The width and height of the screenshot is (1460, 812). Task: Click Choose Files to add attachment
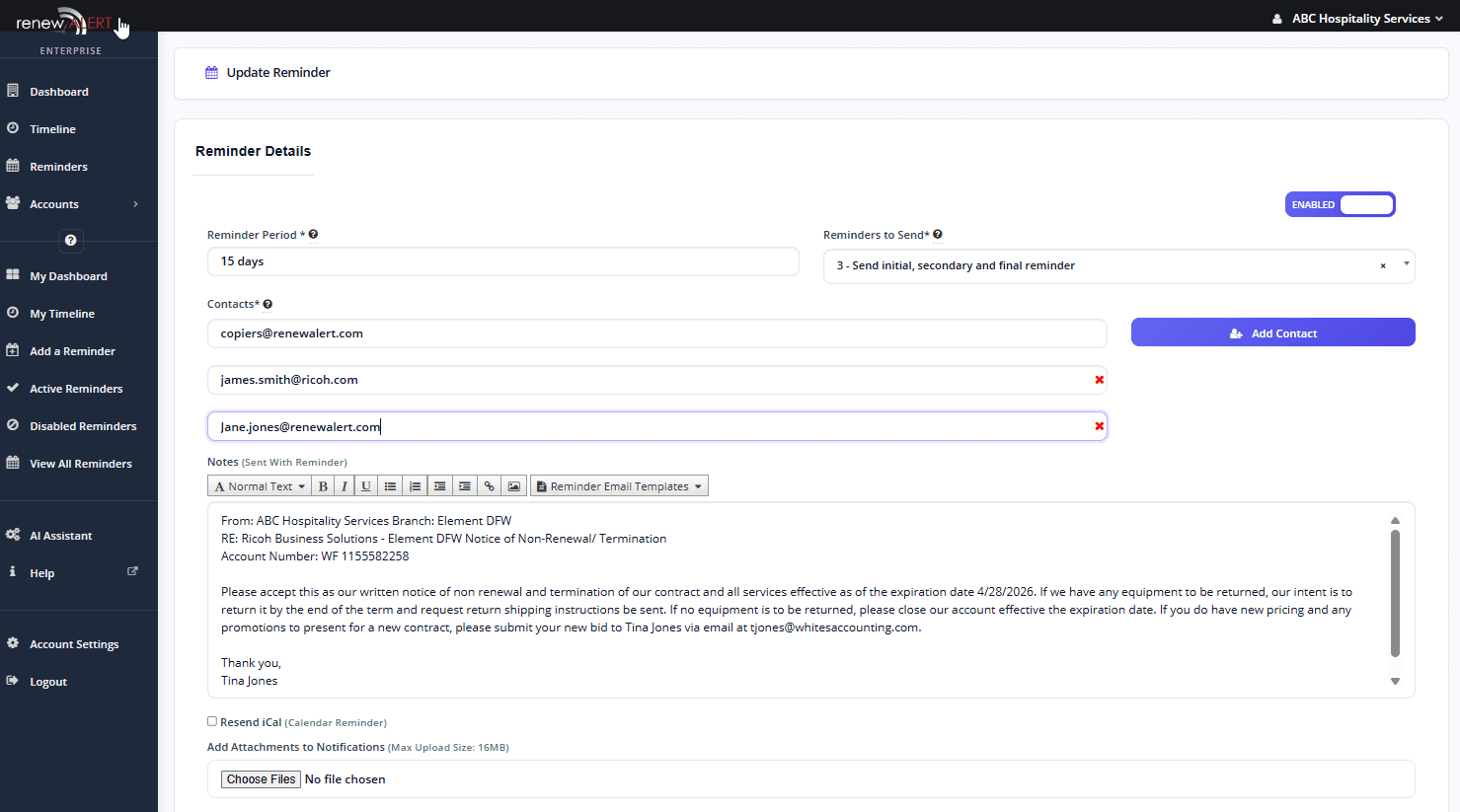[x=261, y=779]
